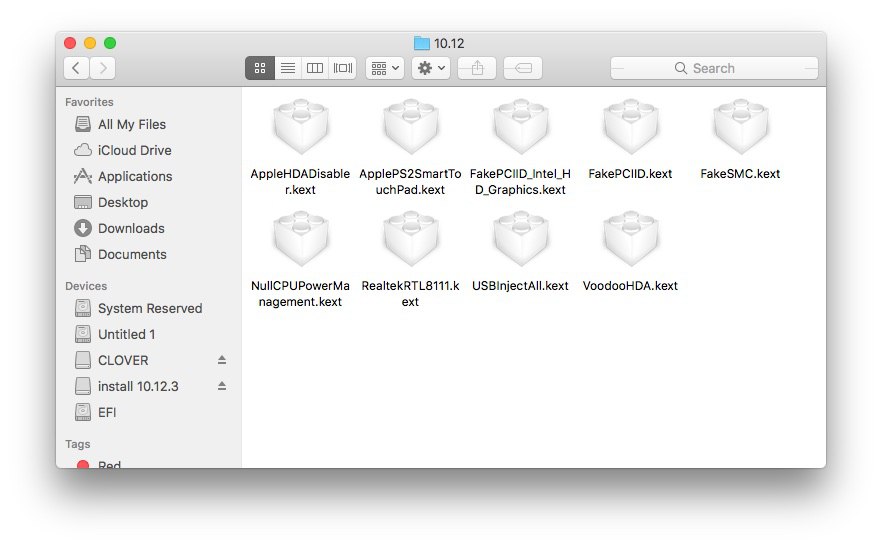Select FakePCIID_Intel_HD_Graphics.kext icon
This screenshot has height=548, width=882.
point(521,127)
